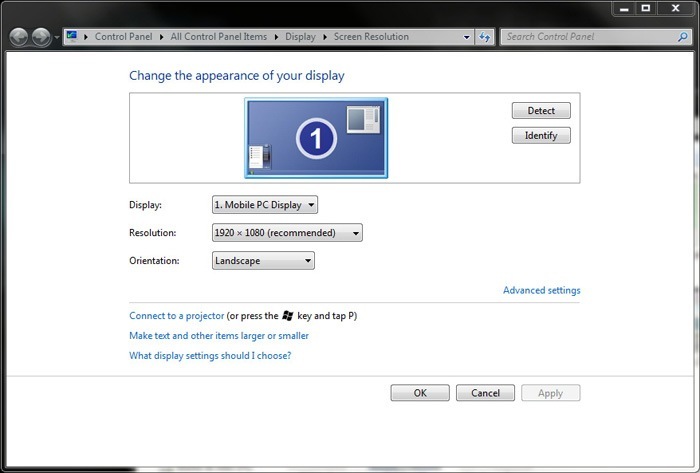Open the Display dropdown list

[265, 205]
